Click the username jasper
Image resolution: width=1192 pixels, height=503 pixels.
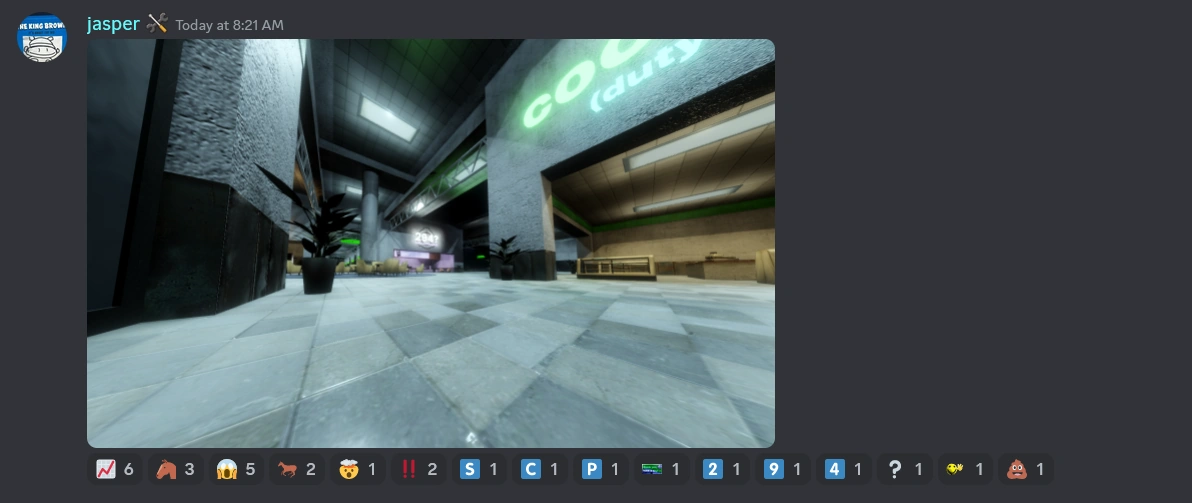point(113,24)
